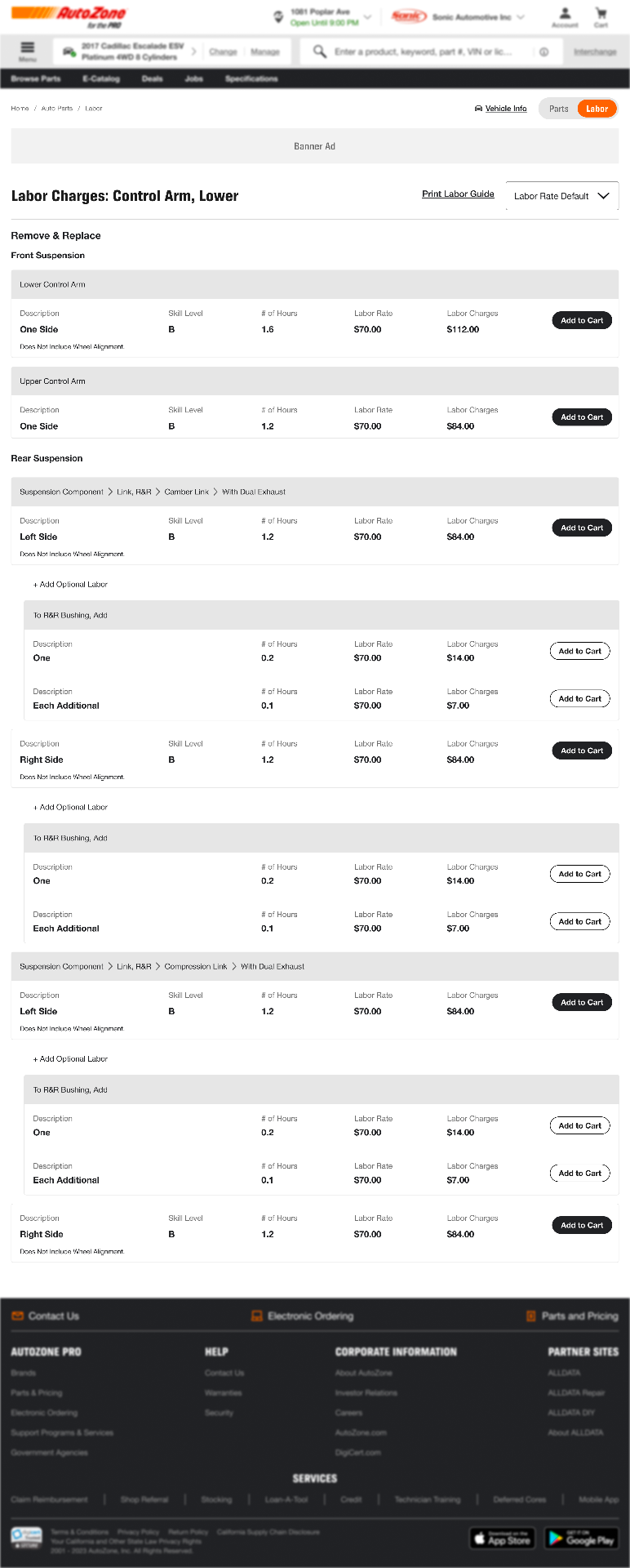Expand the store location dropdown chevron
Viewport: 630px width, 1568px height.
point(368,17)
